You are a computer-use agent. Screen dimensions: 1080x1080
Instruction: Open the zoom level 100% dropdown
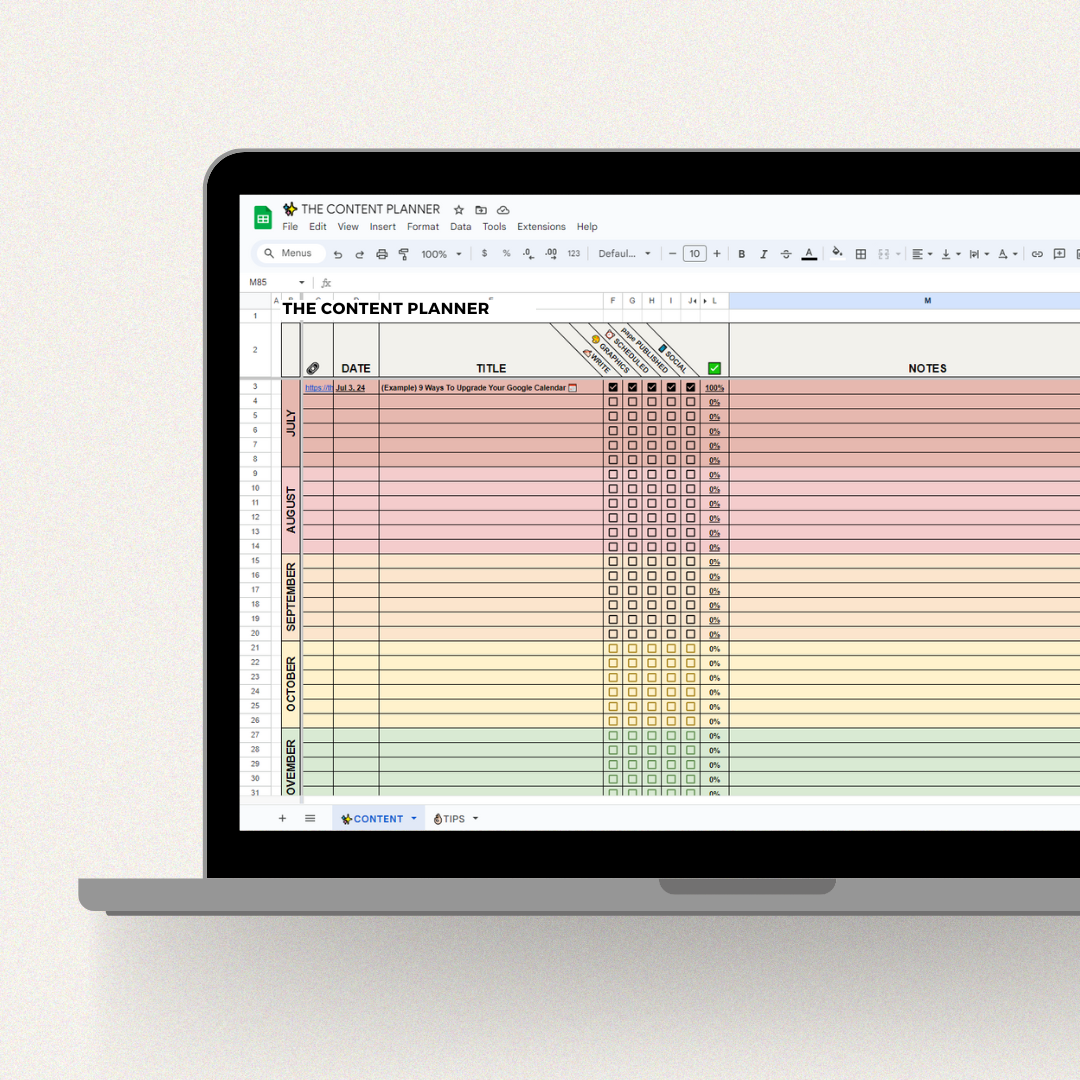442,254
